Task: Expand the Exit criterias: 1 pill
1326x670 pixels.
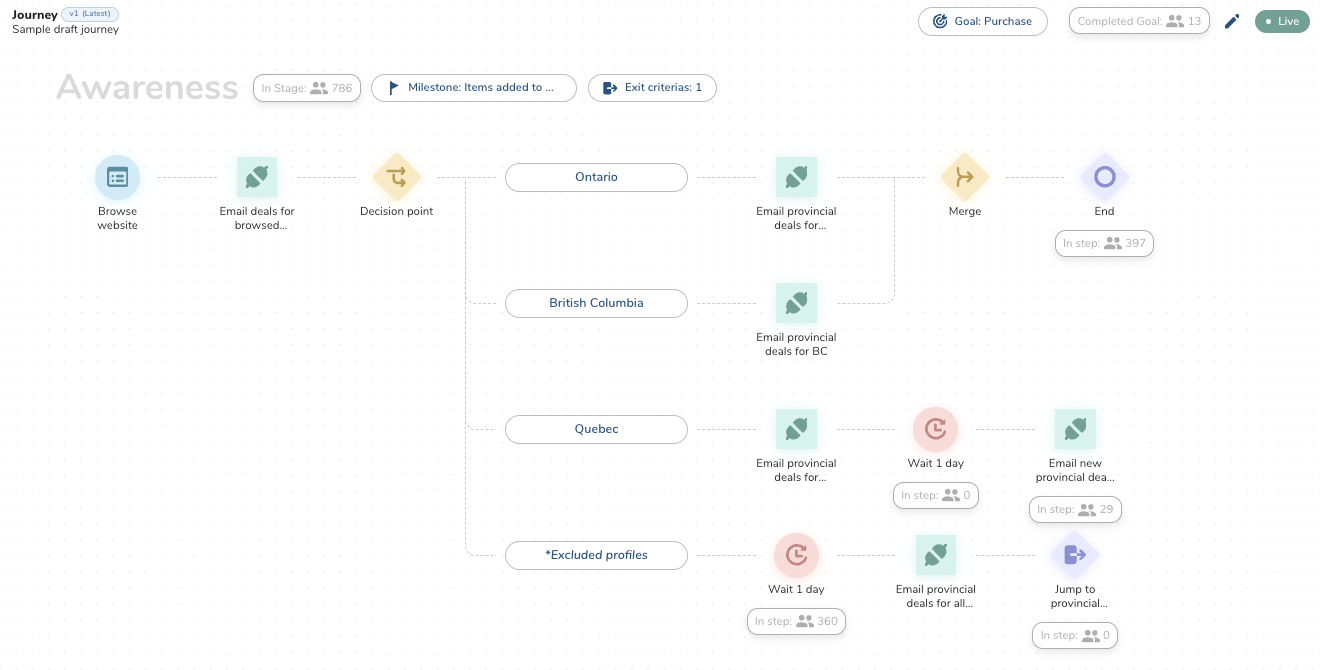Action: coord(652,88)
